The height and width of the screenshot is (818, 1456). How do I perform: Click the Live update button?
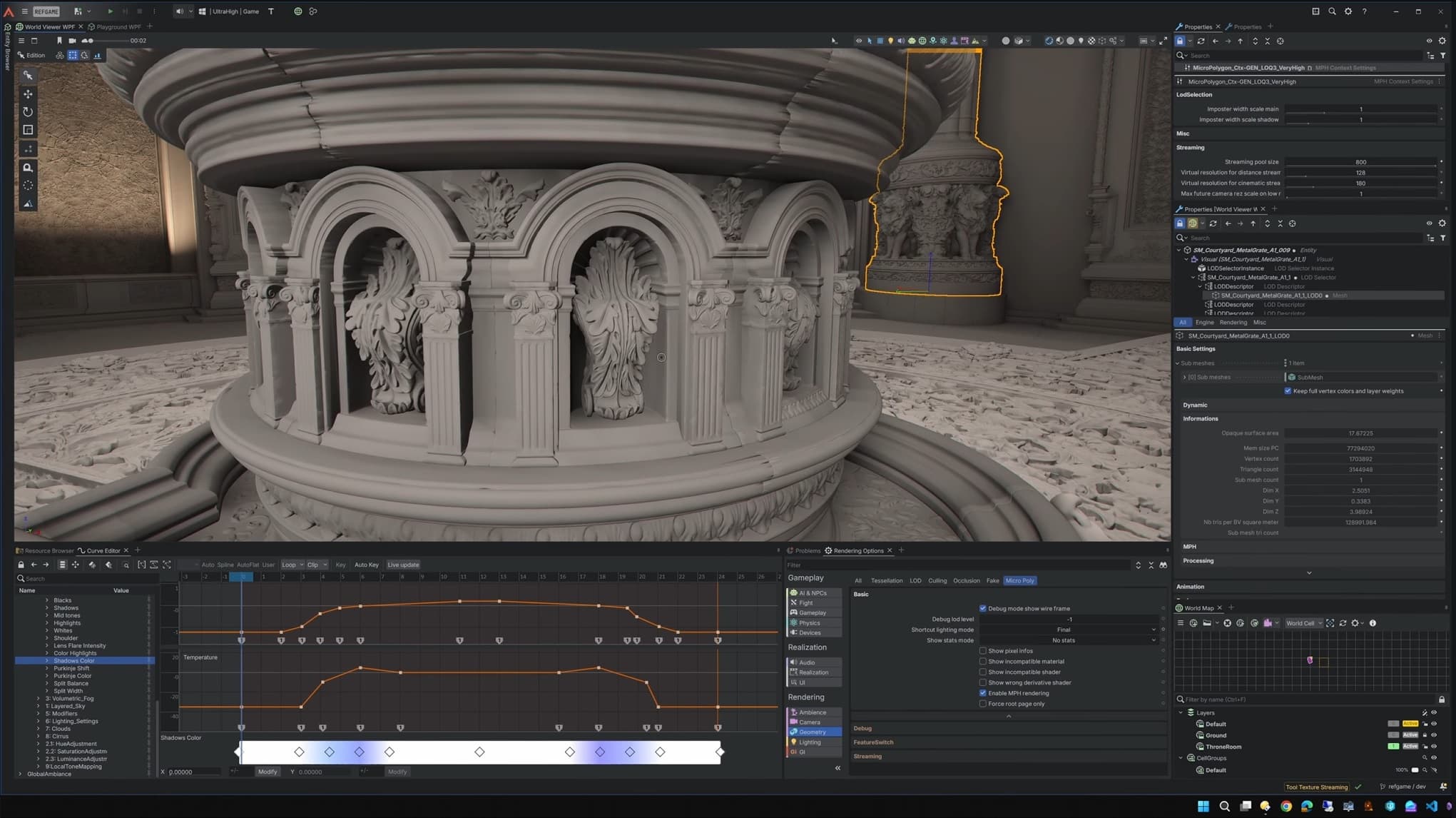click(403, 565)
